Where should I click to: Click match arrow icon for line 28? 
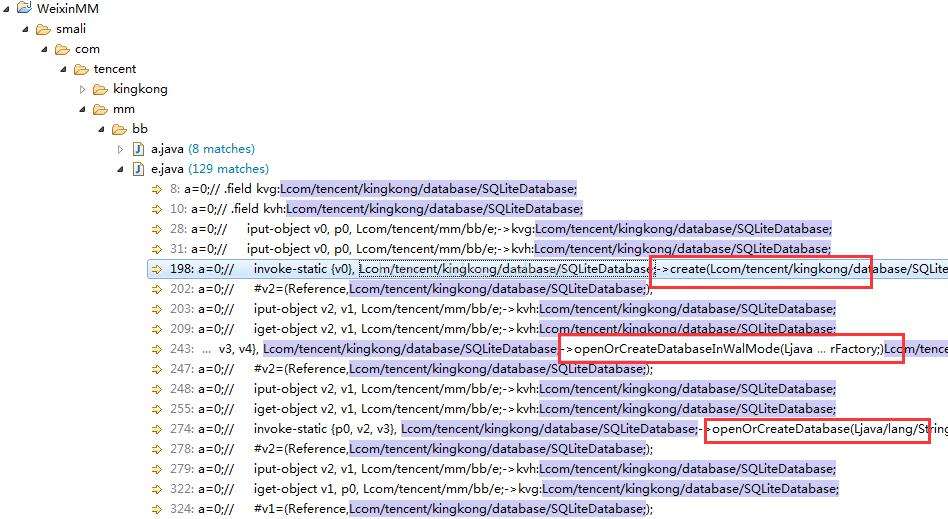coord(157,229)
